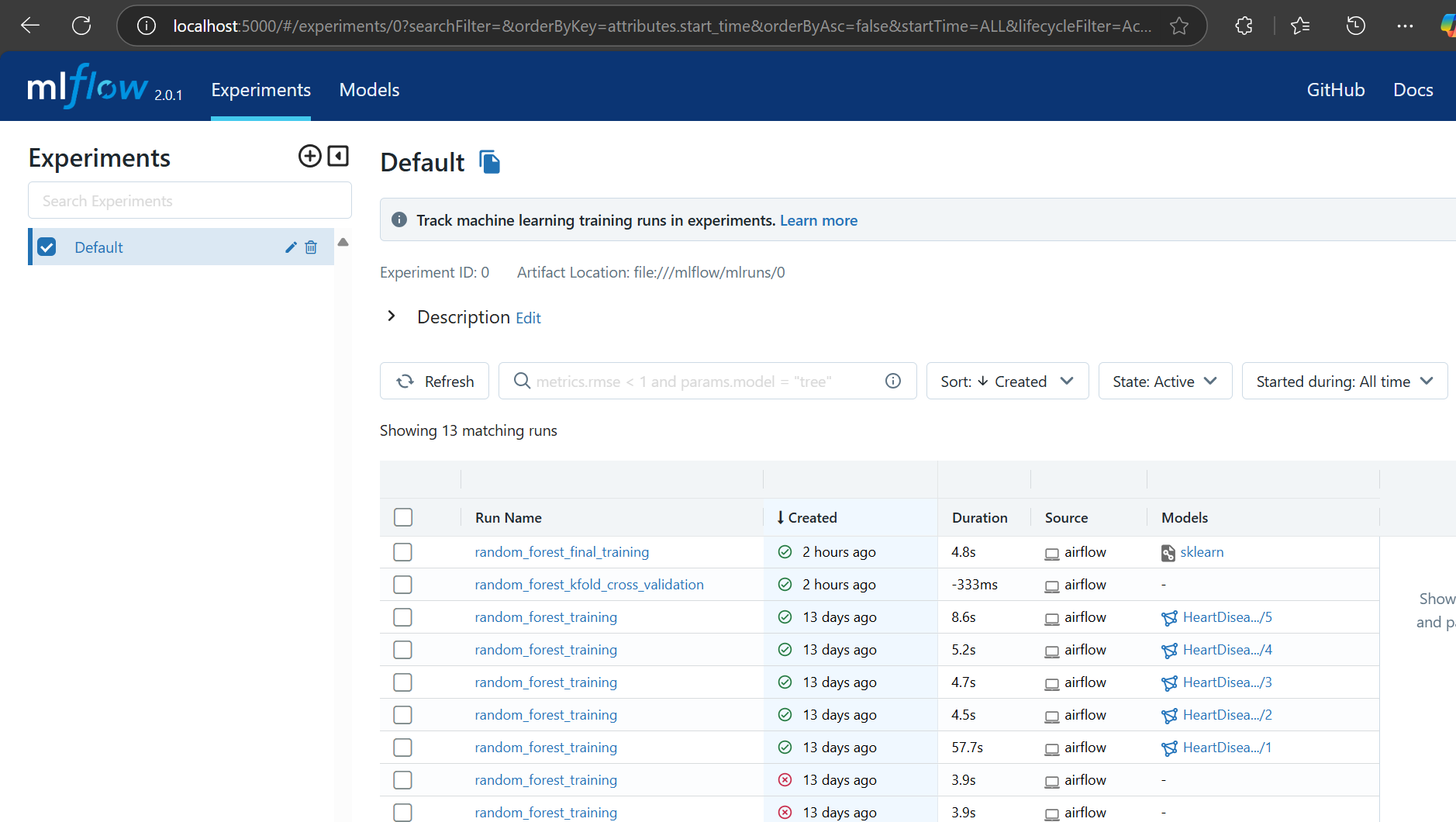Check the run with 4.5s duration

(402, 715)
